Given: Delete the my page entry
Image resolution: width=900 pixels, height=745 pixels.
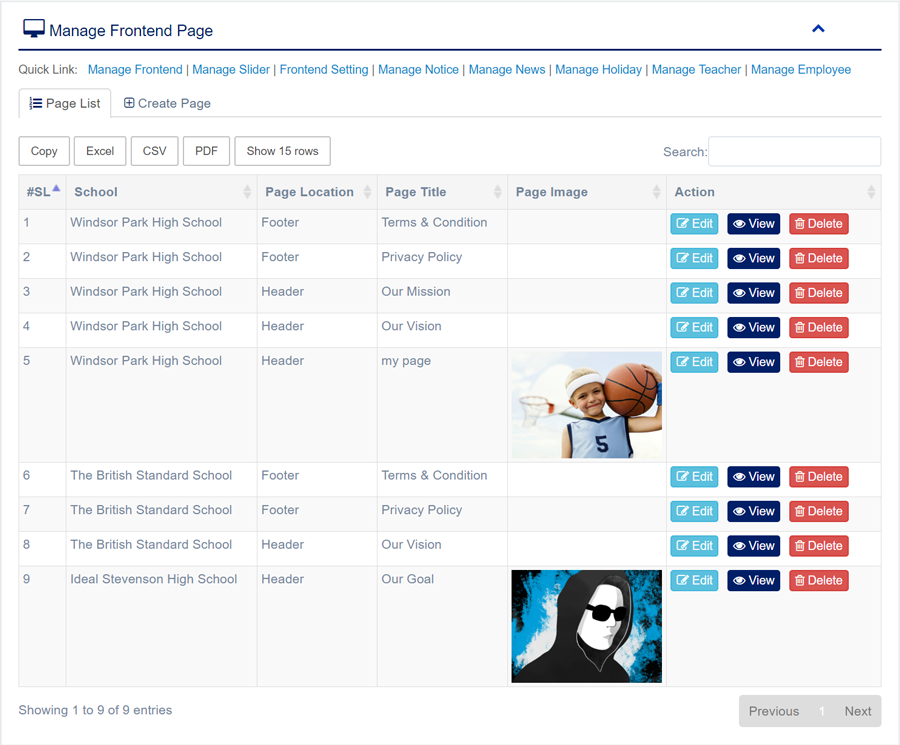Looking at the screenshot, I should [x=818, y=362].
